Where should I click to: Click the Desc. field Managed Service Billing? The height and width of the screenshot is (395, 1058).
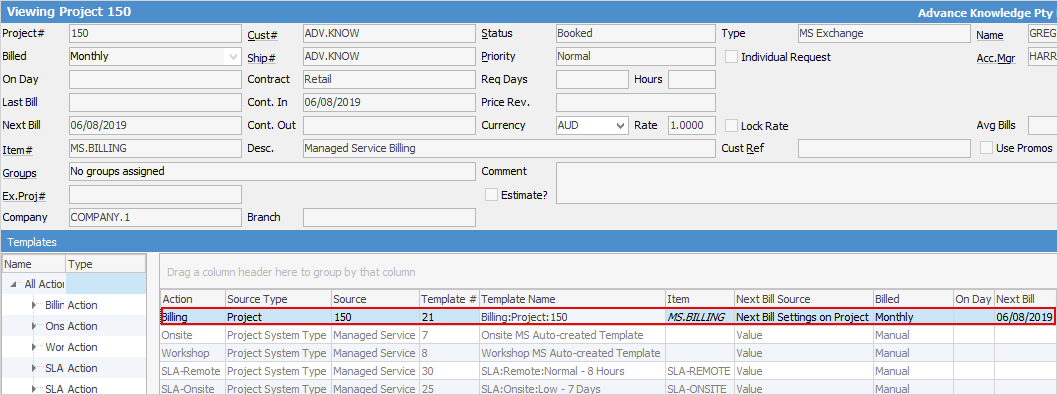[x=509, y=148]
